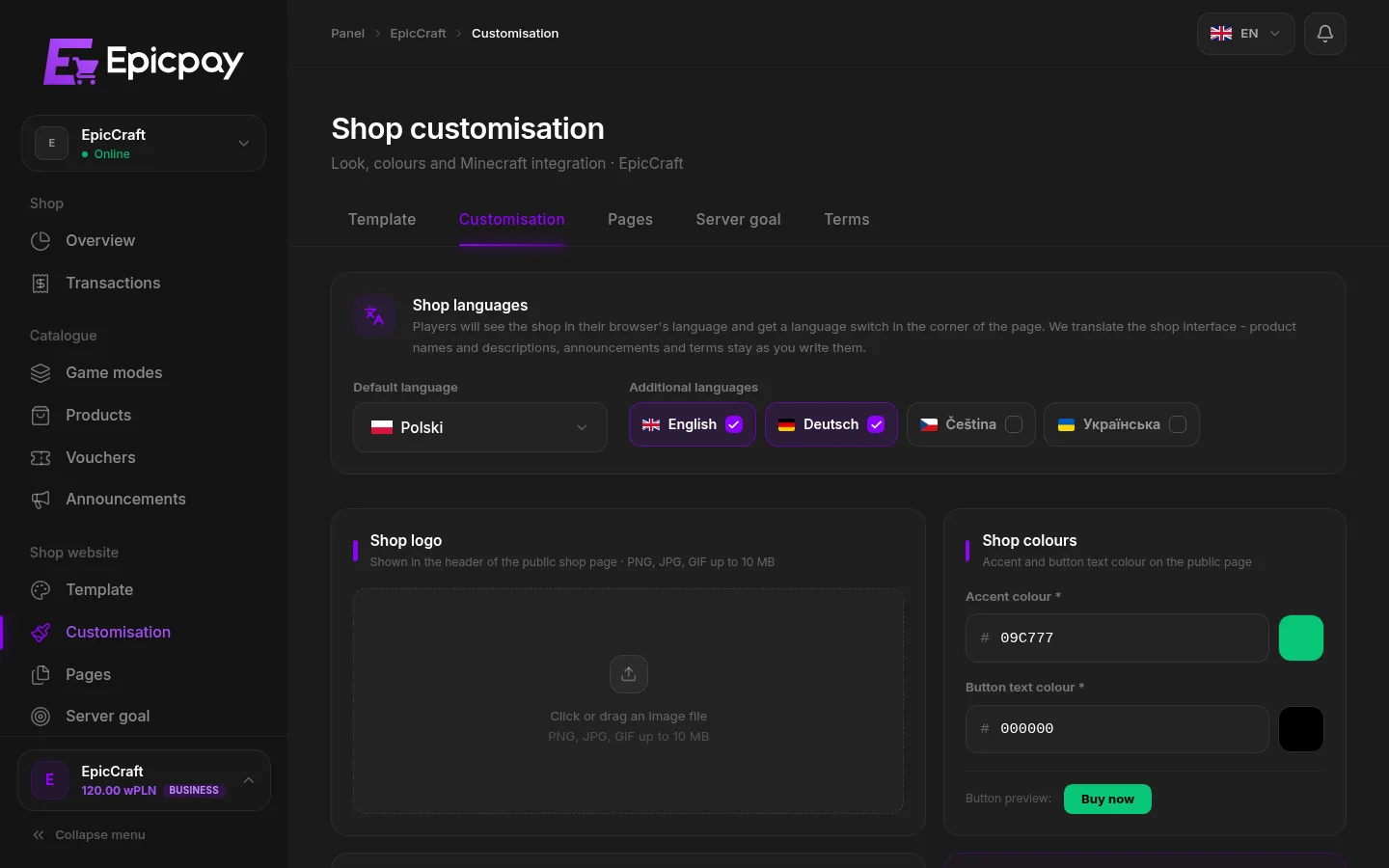Expand the EpicCraft Online shop selector

pyautogui.click(x=144, y=144)
